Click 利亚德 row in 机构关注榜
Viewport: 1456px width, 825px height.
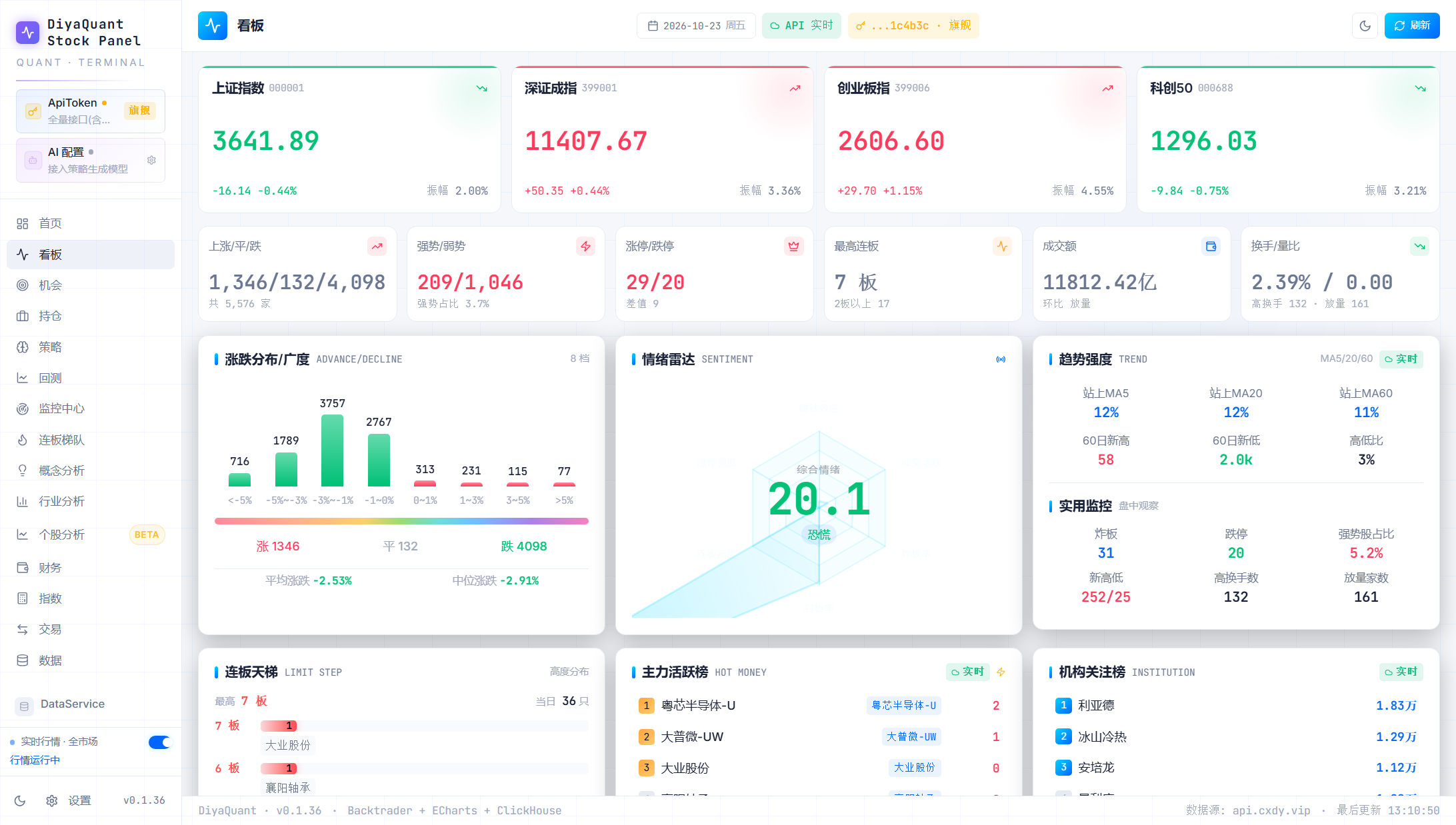tap(1236, 705)
